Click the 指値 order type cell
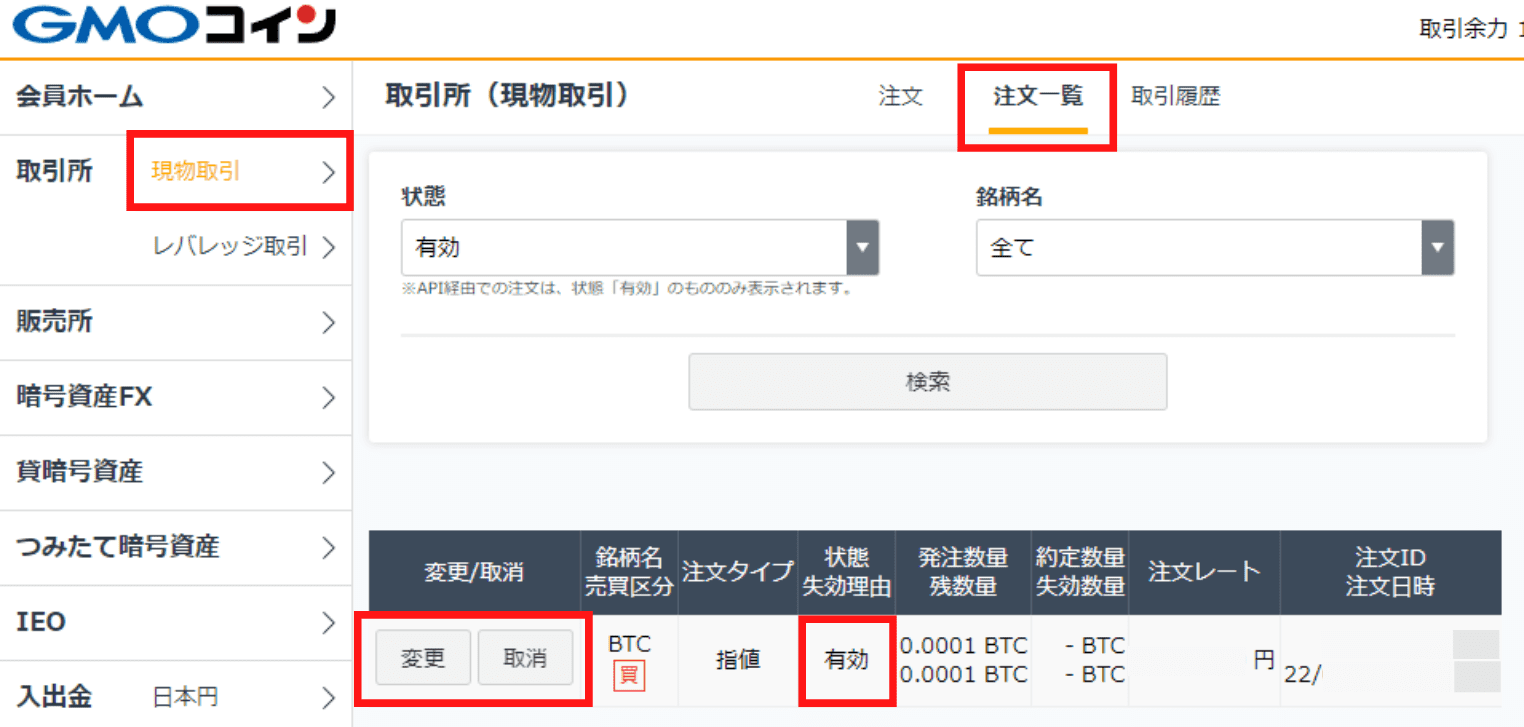Viewport: 1524px width, 727px height. 738,659
